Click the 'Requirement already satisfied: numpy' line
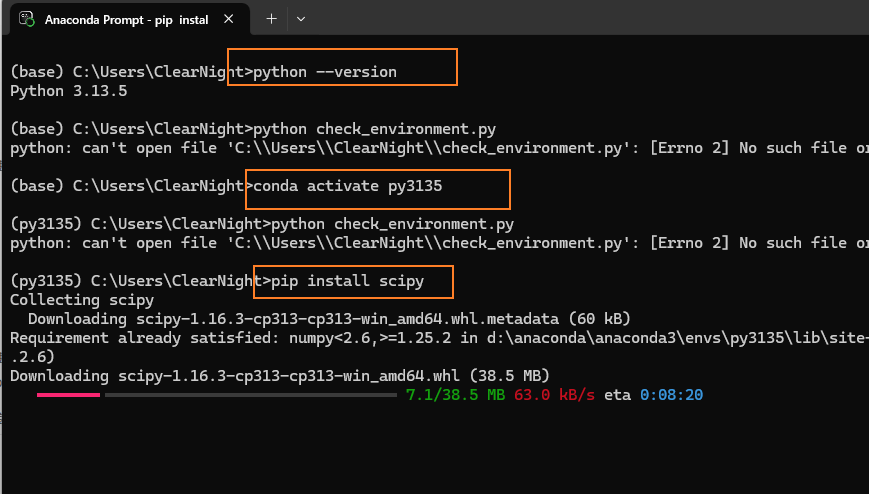 [439, 338]
